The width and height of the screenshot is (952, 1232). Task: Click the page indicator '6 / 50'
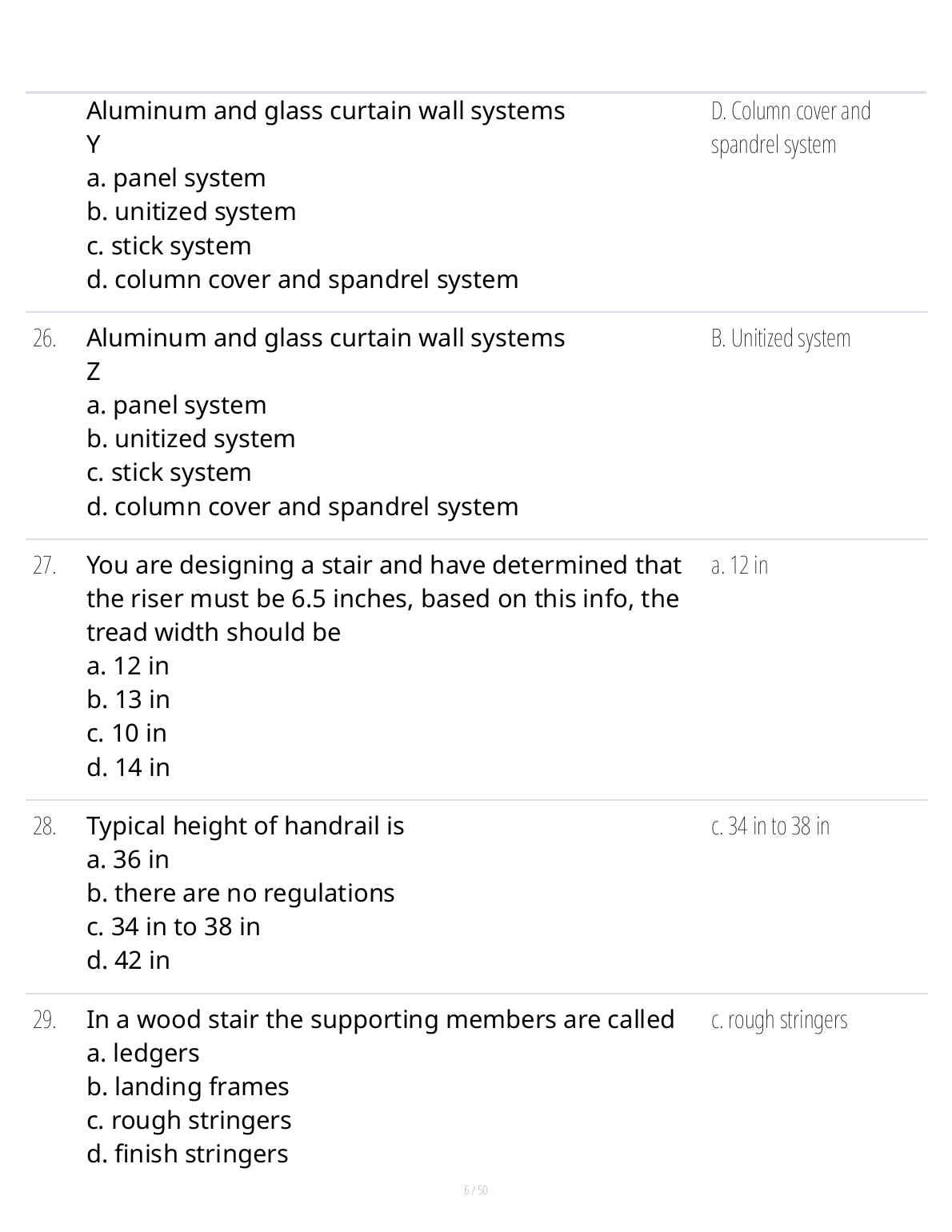(476, 1190)
